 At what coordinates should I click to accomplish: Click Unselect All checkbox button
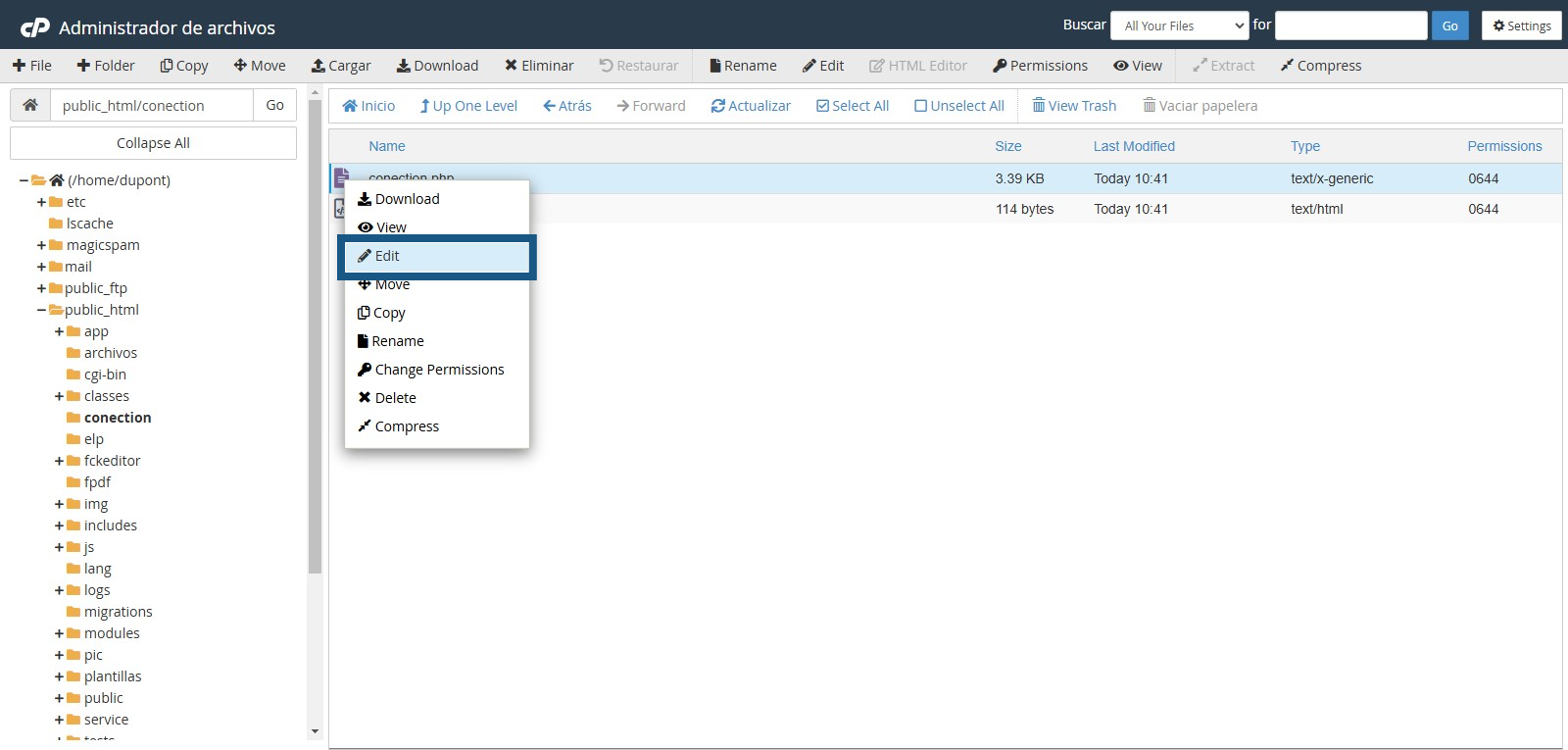(959, 106)
